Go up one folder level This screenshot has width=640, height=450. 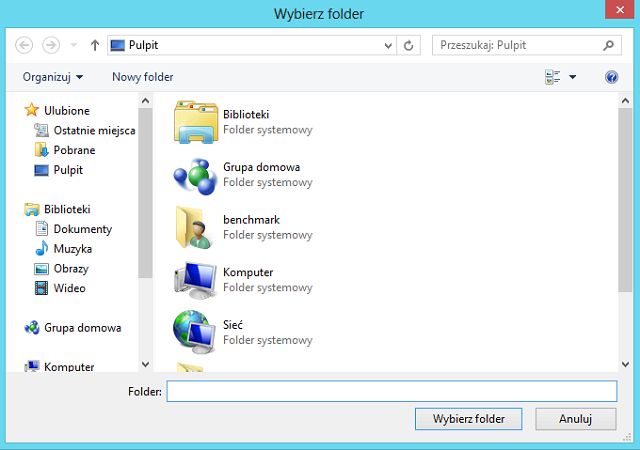coord(95,45)
